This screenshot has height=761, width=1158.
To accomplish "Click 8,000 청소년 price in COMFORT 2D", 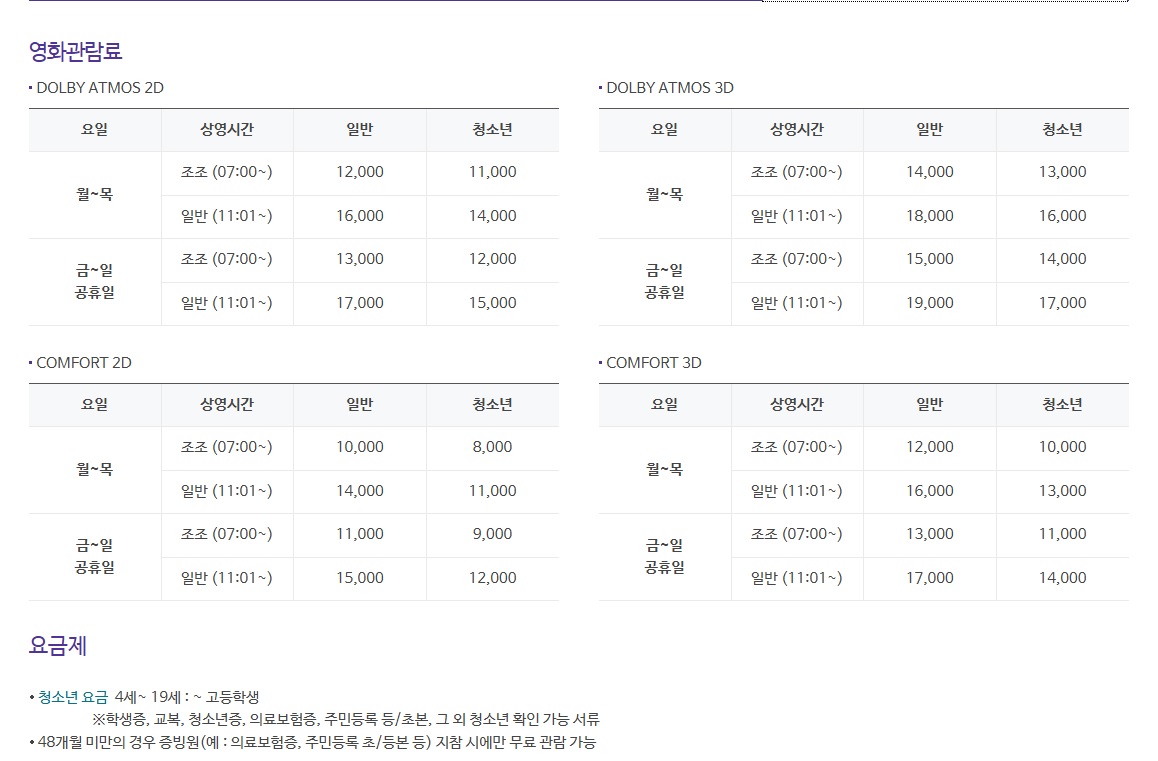I will point(493,447).
